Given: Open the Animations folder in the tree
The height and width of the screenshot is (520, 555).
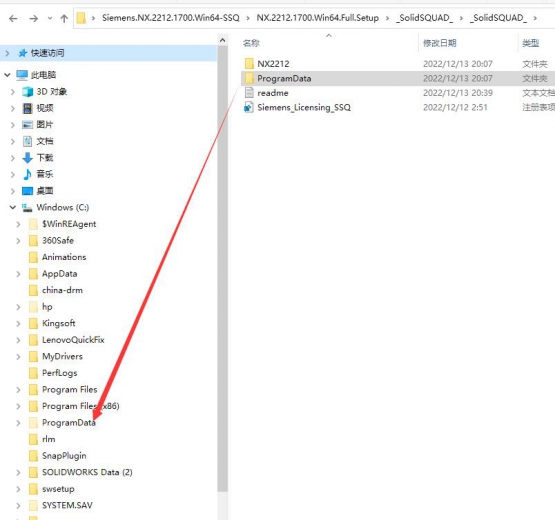Looking at the screenshot, I should tap(64, 257).
